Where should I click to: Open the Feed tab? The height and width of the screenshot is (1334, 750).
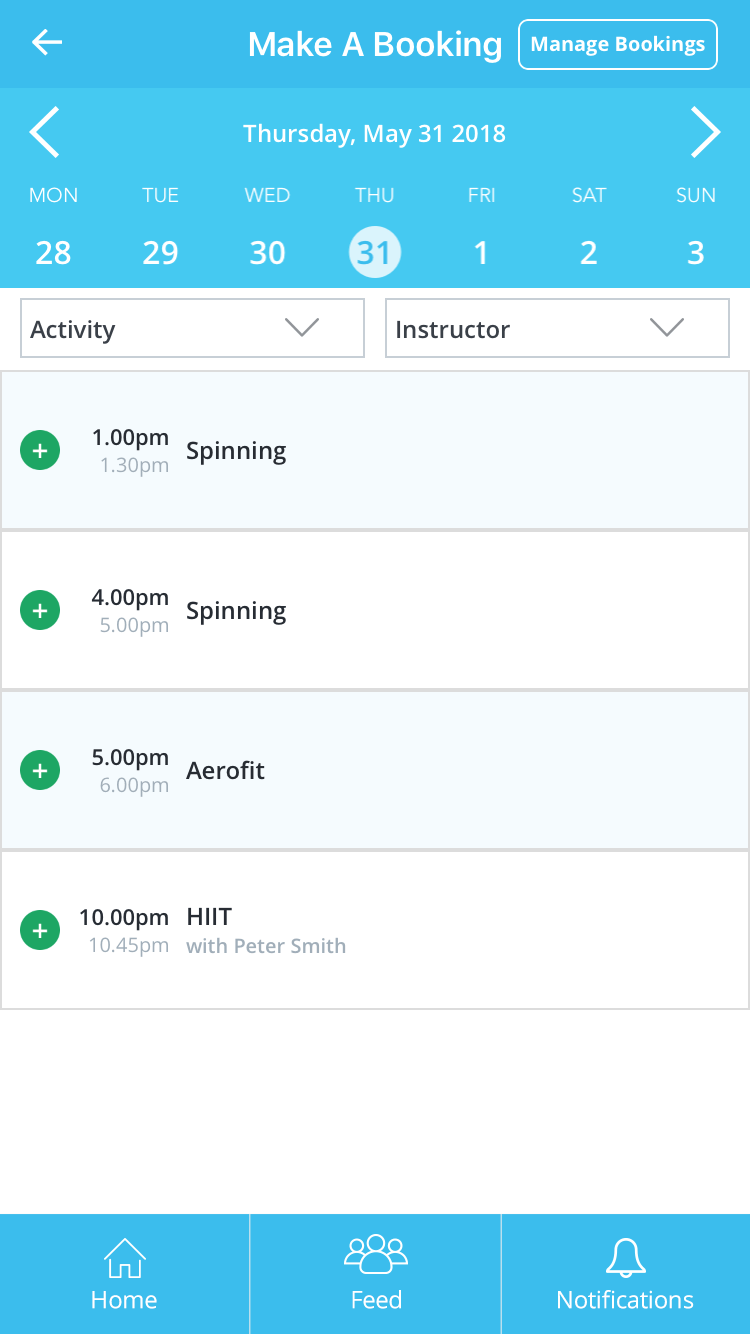tap(376, 1274)
